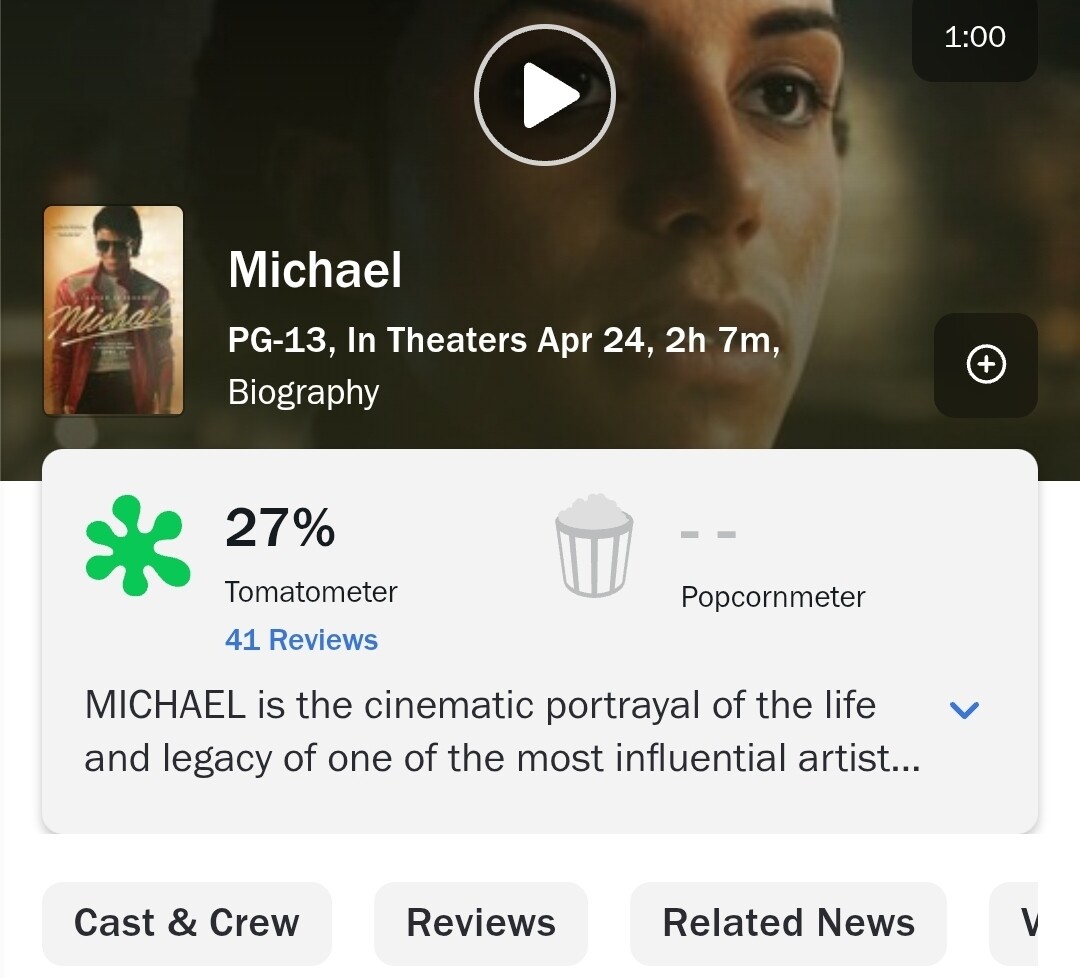Click the gray popcorn bucket icon
The height and width of the screenshot is (978, 1080).
click(x=594, y=545)
